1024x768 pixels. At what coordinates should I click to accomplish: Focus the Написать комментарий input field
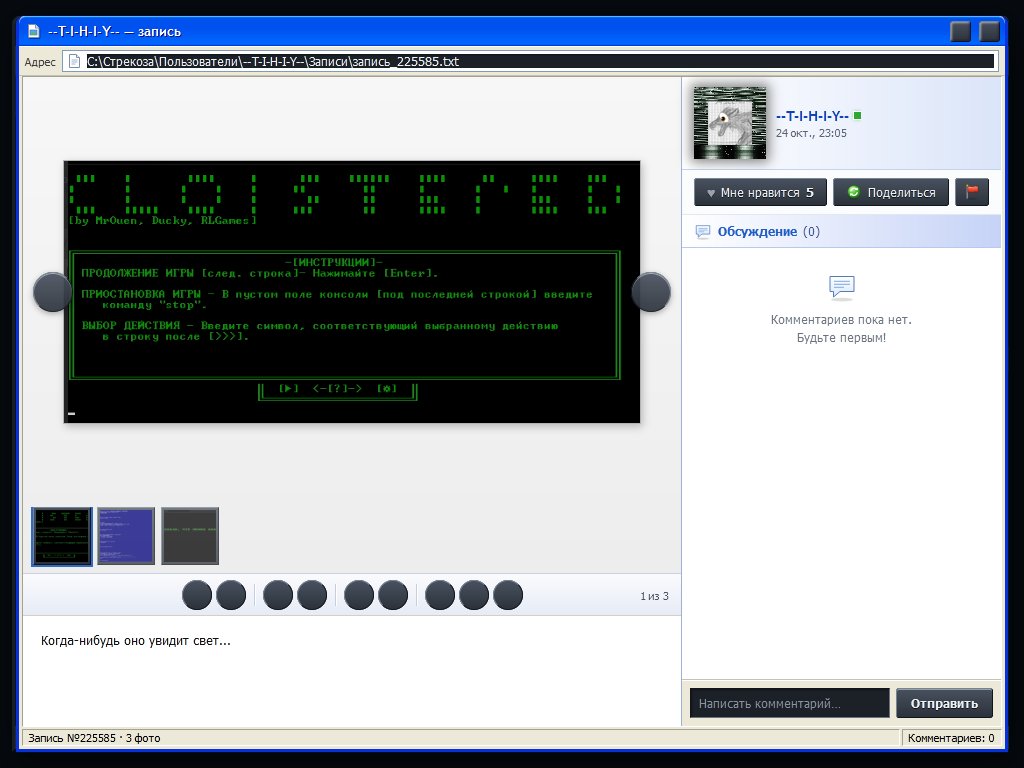[x=790, y=703]
